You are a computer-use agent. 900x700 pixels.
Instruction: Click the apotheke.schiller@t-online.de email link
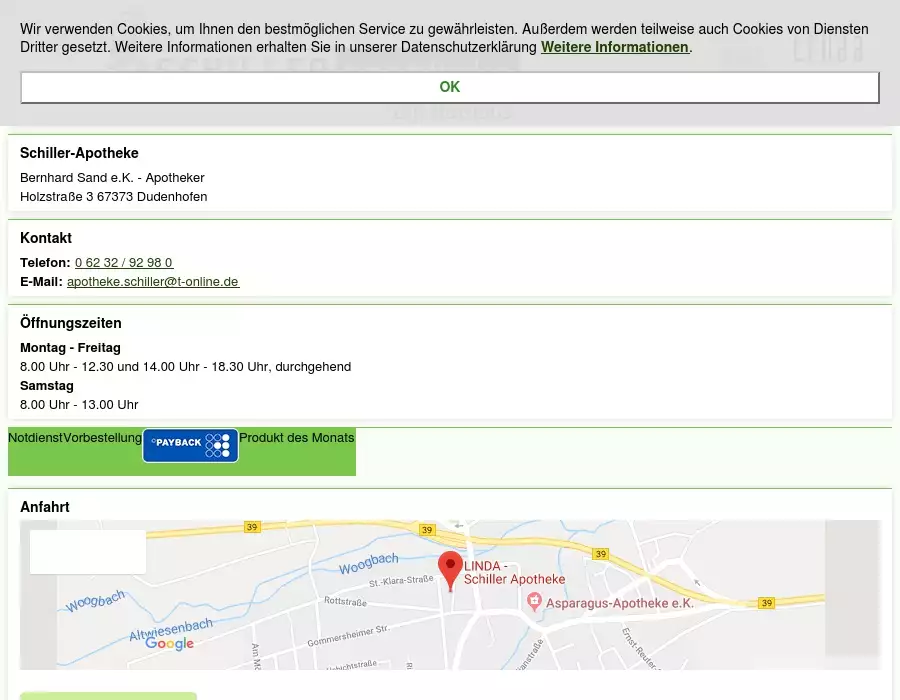(153, 282)
